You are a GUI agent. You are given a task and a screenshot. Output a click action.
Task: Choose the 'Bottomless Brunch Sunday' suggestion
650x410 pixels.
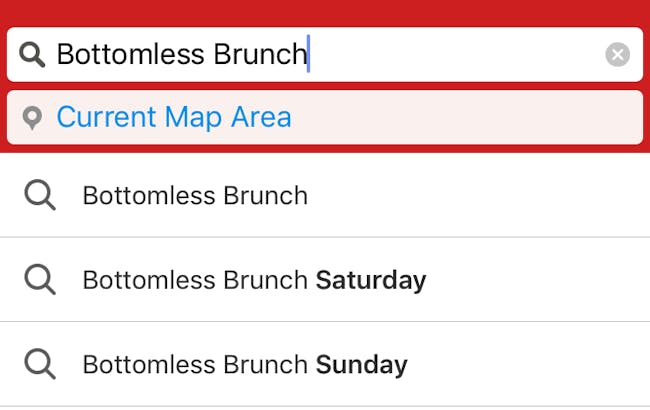click(325, 364)
